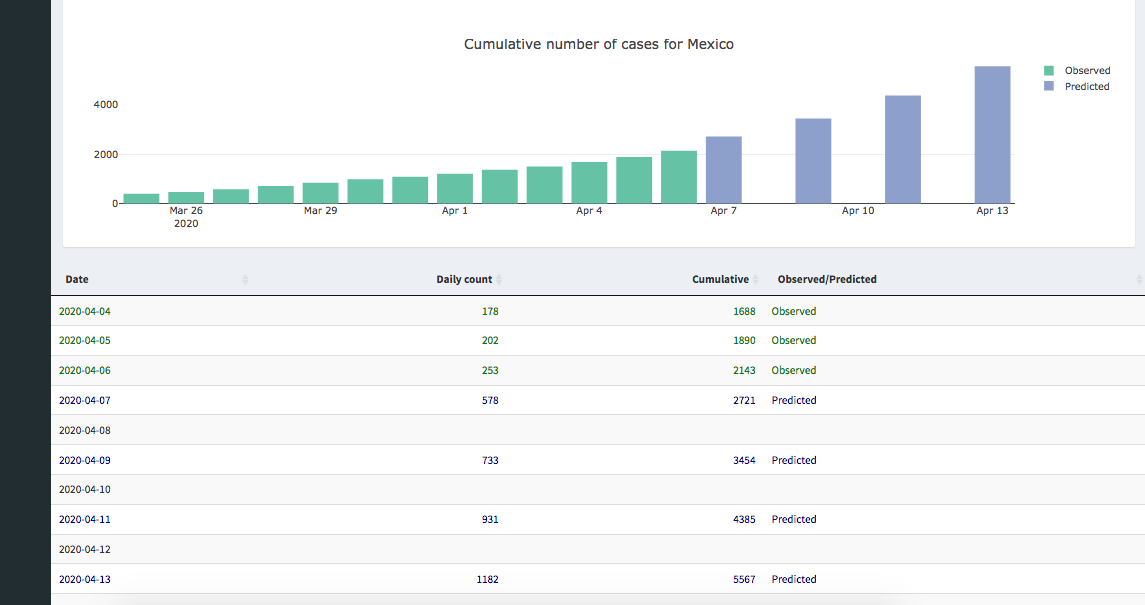Click the tallest green observed bar
The width and height of the screenshot is (1145, 605).
pos(678,177)
